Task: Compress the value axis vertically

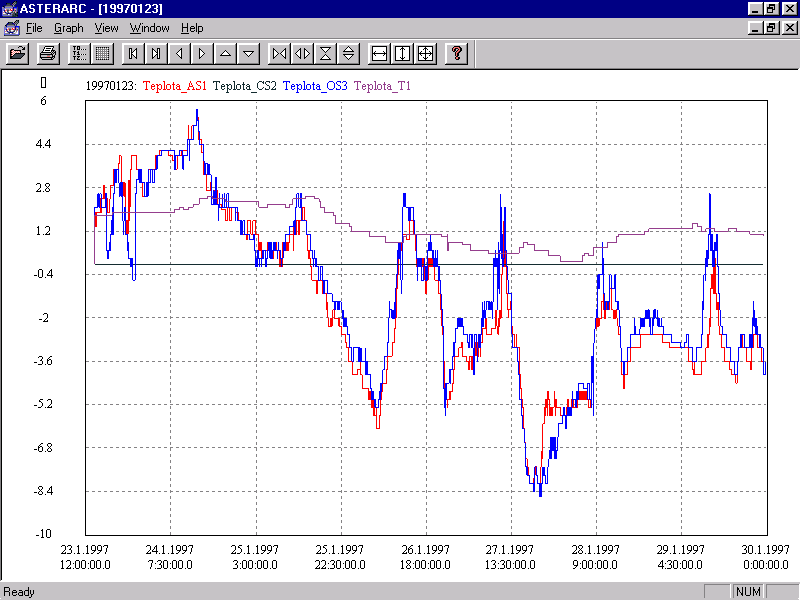Action: 325,53
